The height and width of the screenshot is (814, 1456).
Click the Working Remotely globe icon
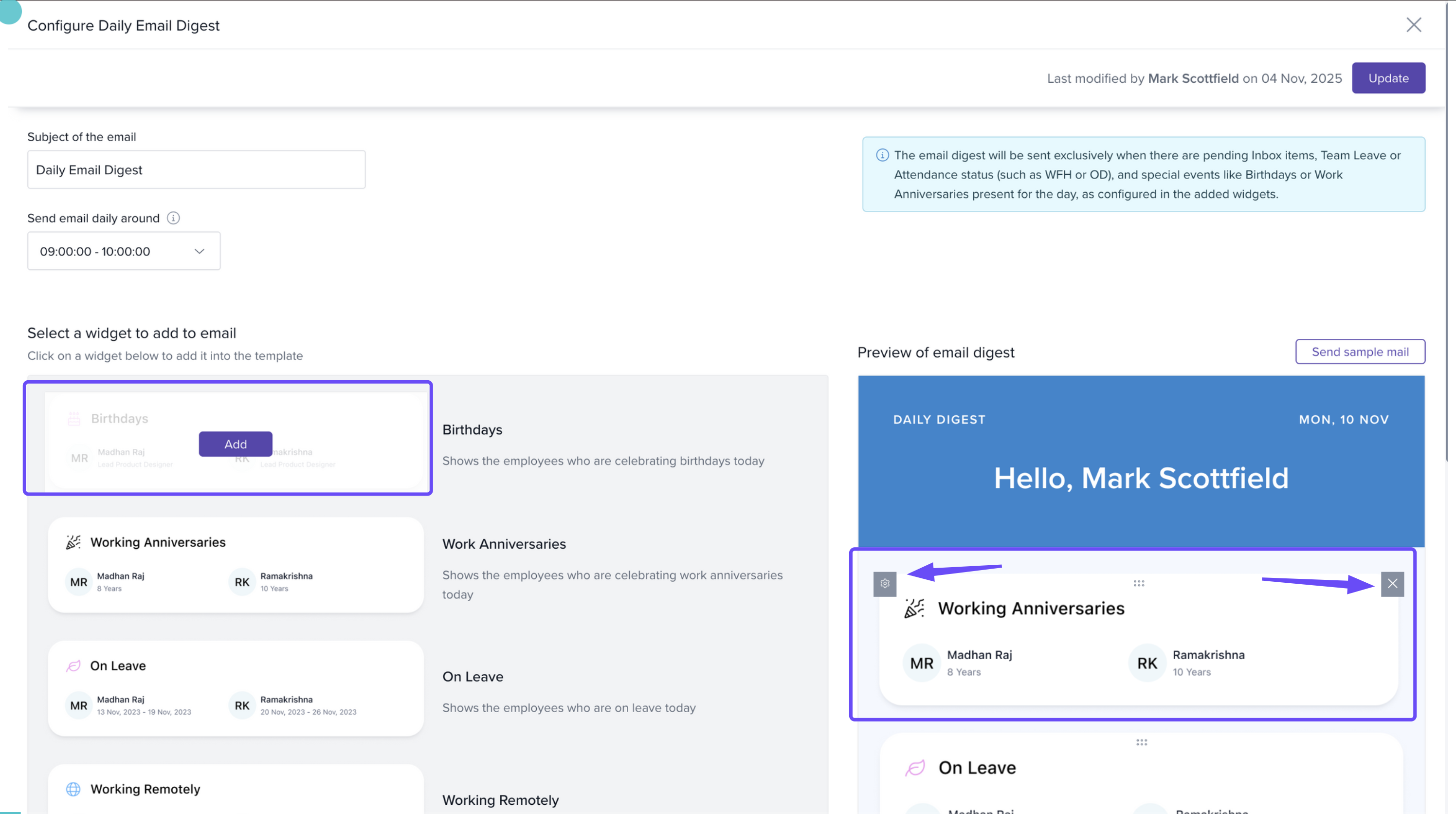[73, 789]
